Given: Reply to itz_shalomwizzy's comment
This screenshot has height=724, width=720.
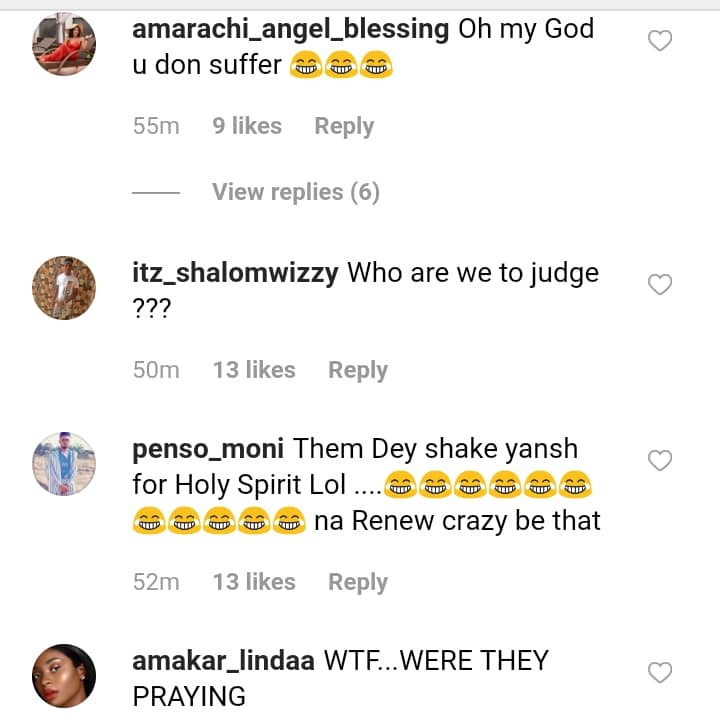Looking at the screenshot, I should pyautogui.click(x=358, y=370).
